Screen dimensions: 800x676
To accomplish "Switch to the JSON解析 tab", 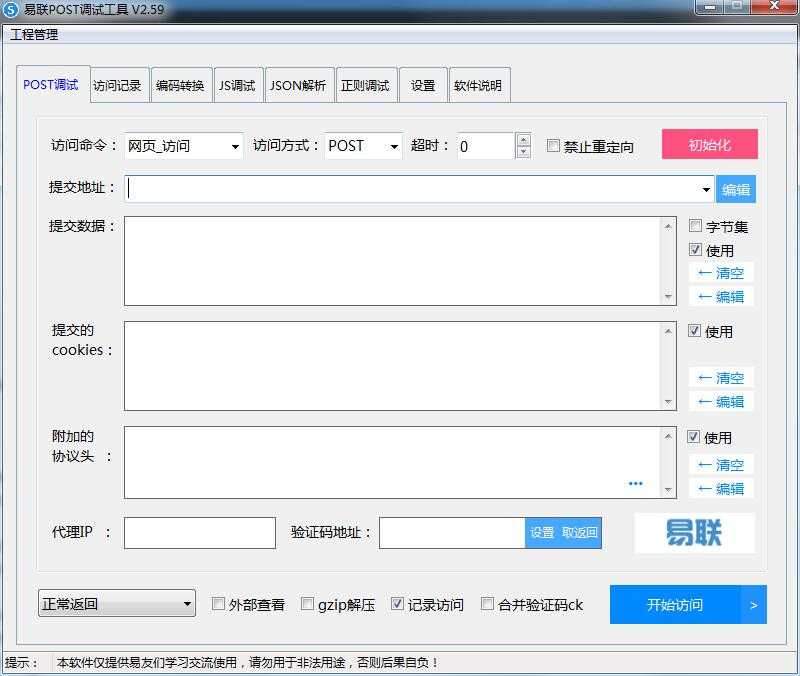I will 298,84.
